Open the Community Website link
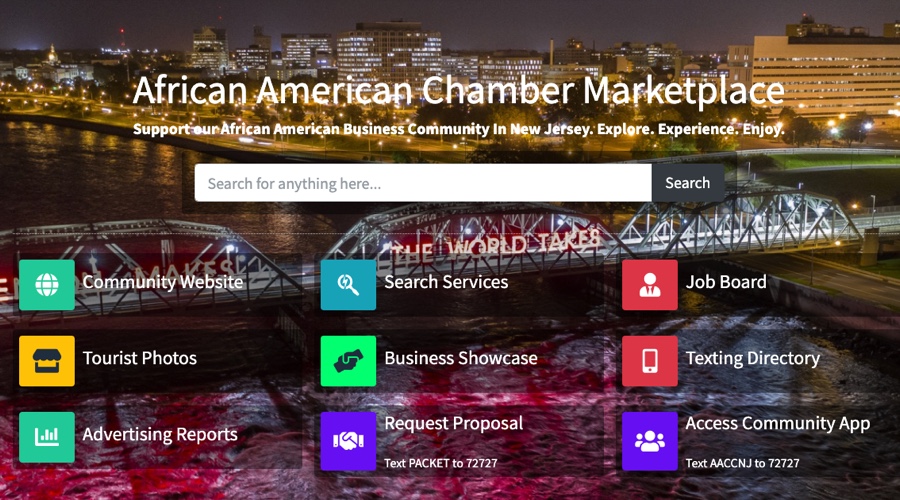The height and width of the screenshot is (500, 900). pyautogui.click(x=163, y=282)
